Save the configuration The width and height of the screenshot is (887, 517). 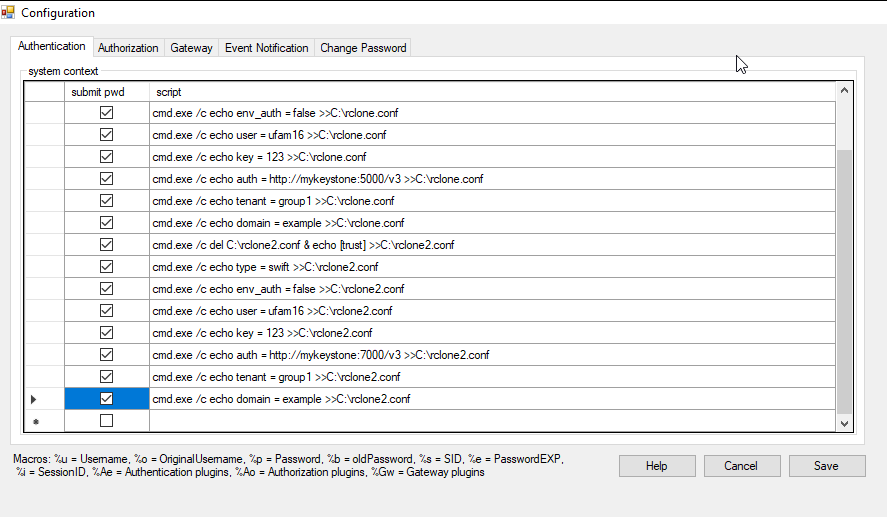826,466
